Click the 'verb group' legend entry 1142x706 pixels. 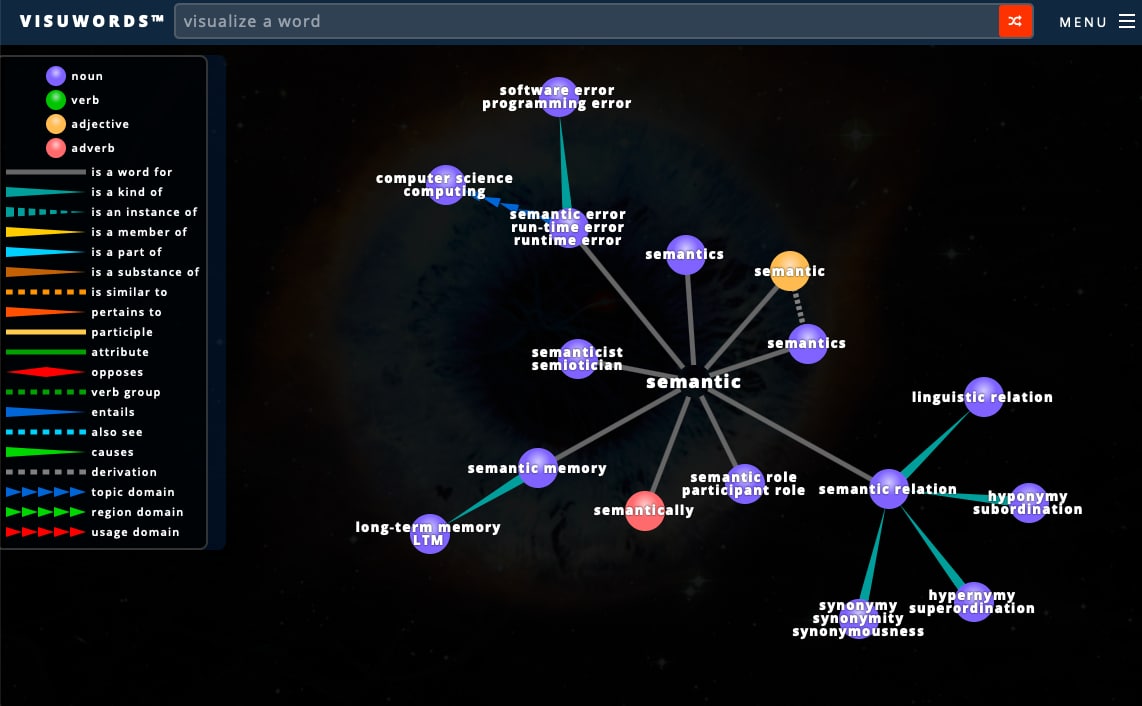[x=83, y=392]
